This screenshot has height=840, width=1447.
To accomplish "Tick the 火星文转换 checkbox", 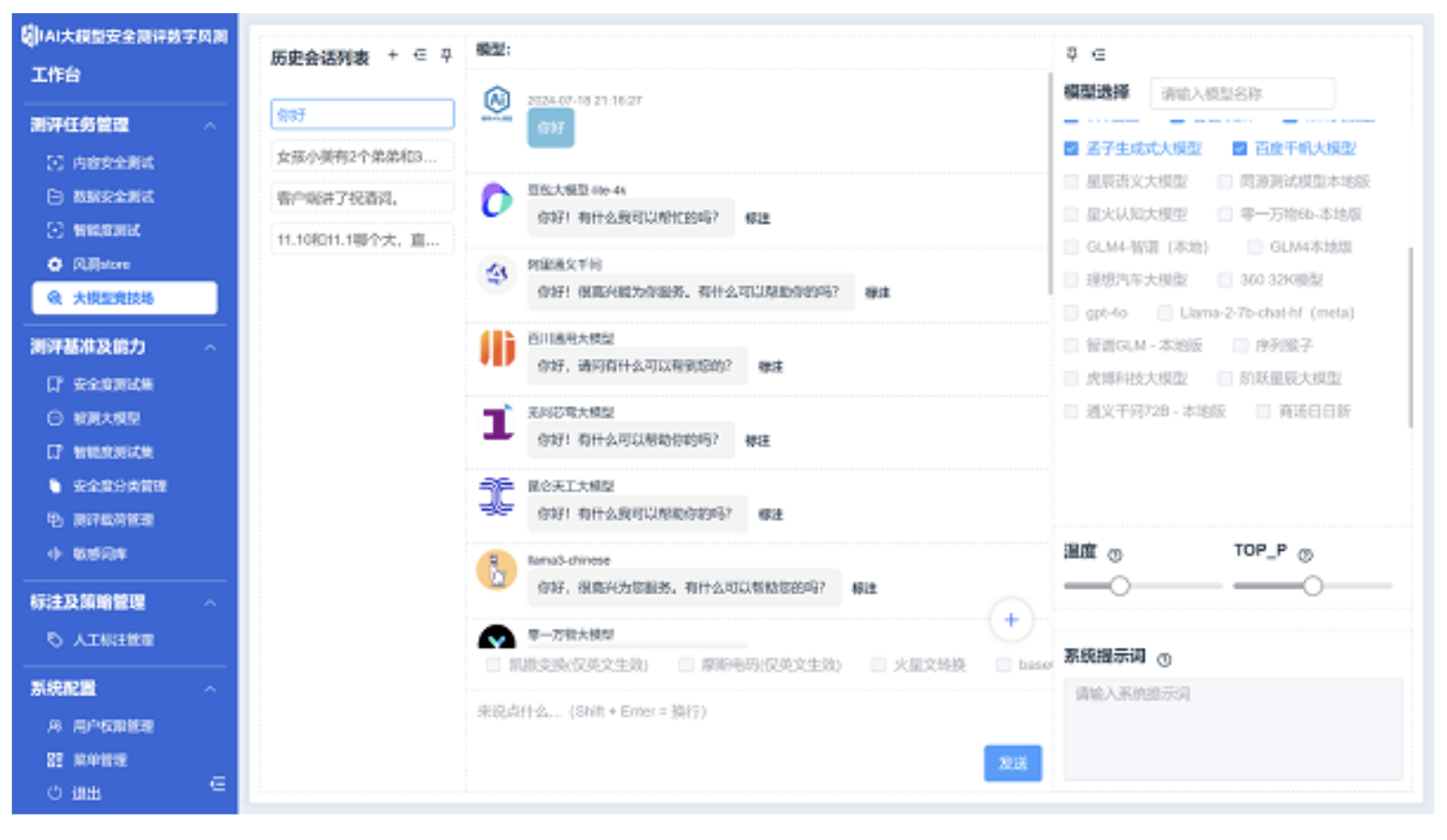I will point(878,665).
